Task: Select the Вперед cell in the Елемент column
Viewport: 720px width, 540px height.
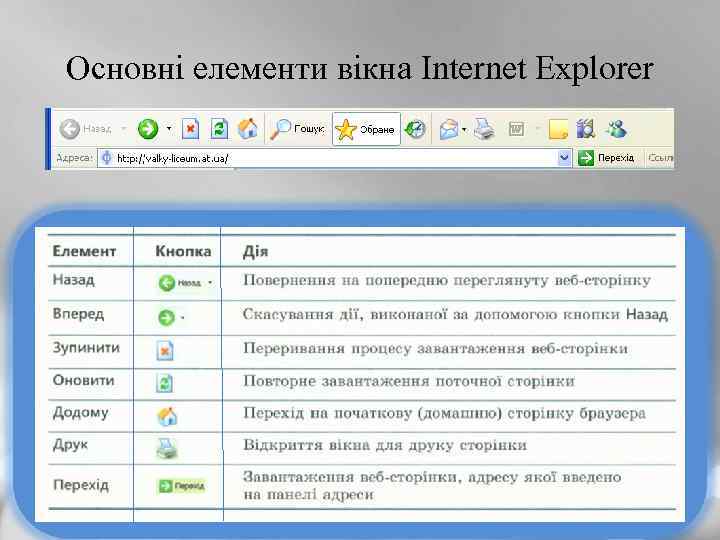Action: click(x=78, y=314)
